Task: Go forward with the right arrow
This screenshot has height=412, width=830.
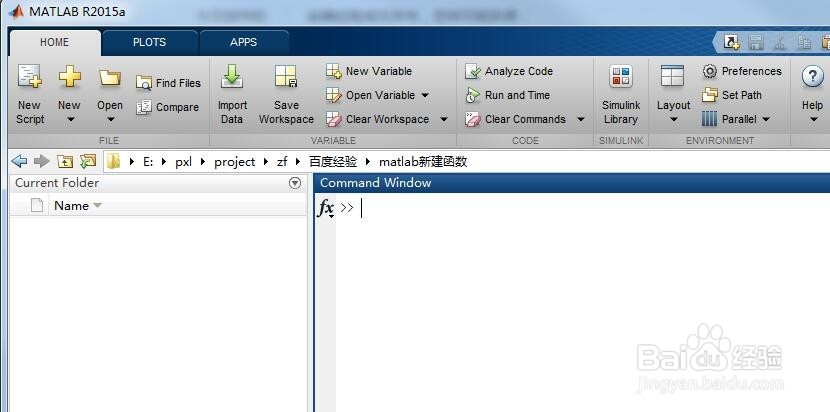Action: (41, 161)
